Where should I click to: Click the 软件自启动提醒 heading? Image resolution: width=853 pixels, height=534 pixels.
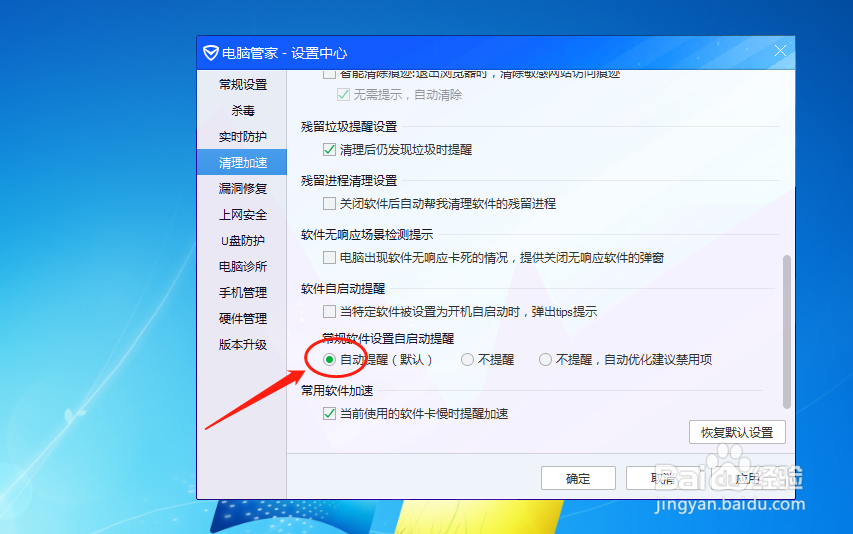point(343,289)
